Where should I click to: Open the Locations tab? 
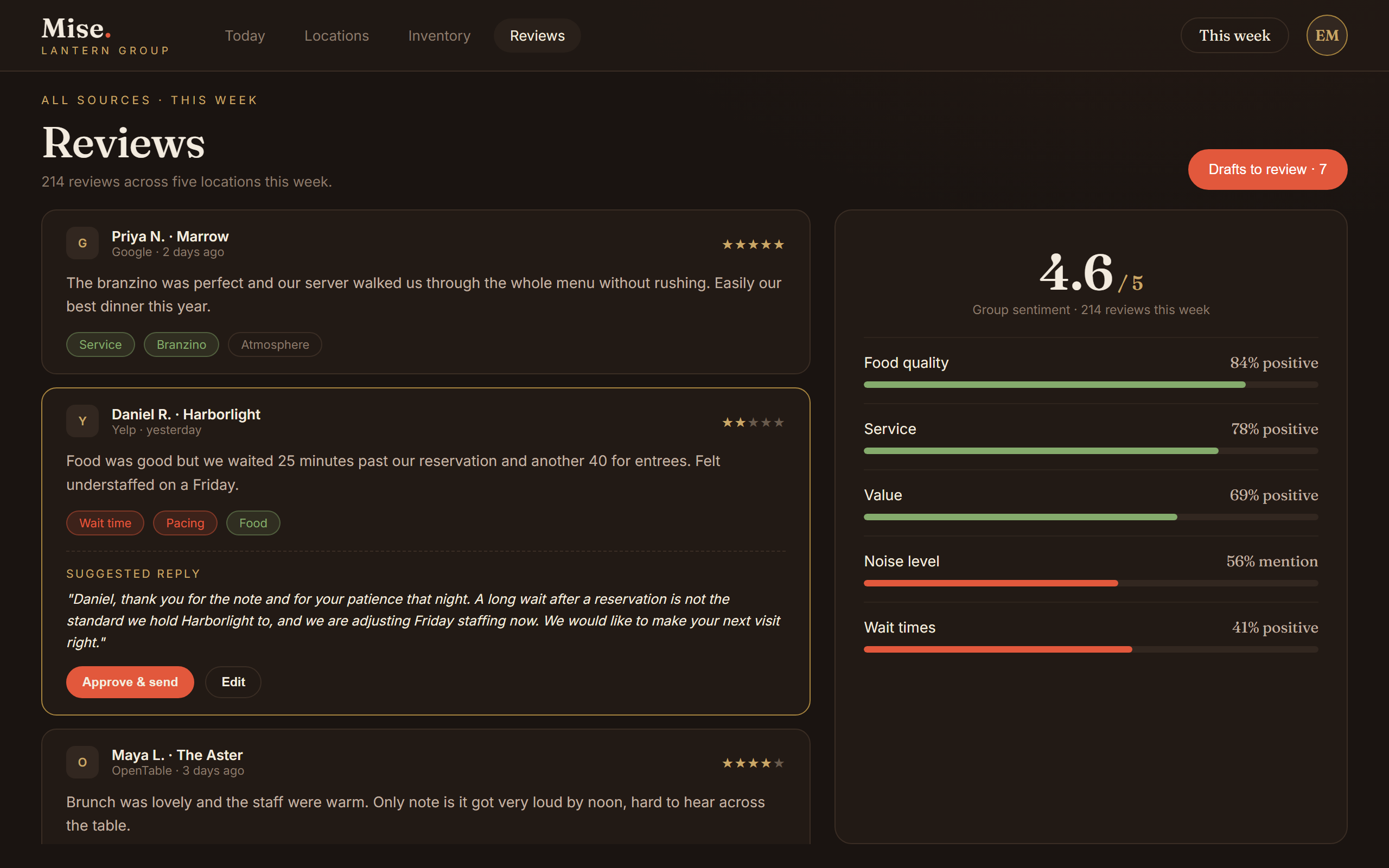[337, 36]
